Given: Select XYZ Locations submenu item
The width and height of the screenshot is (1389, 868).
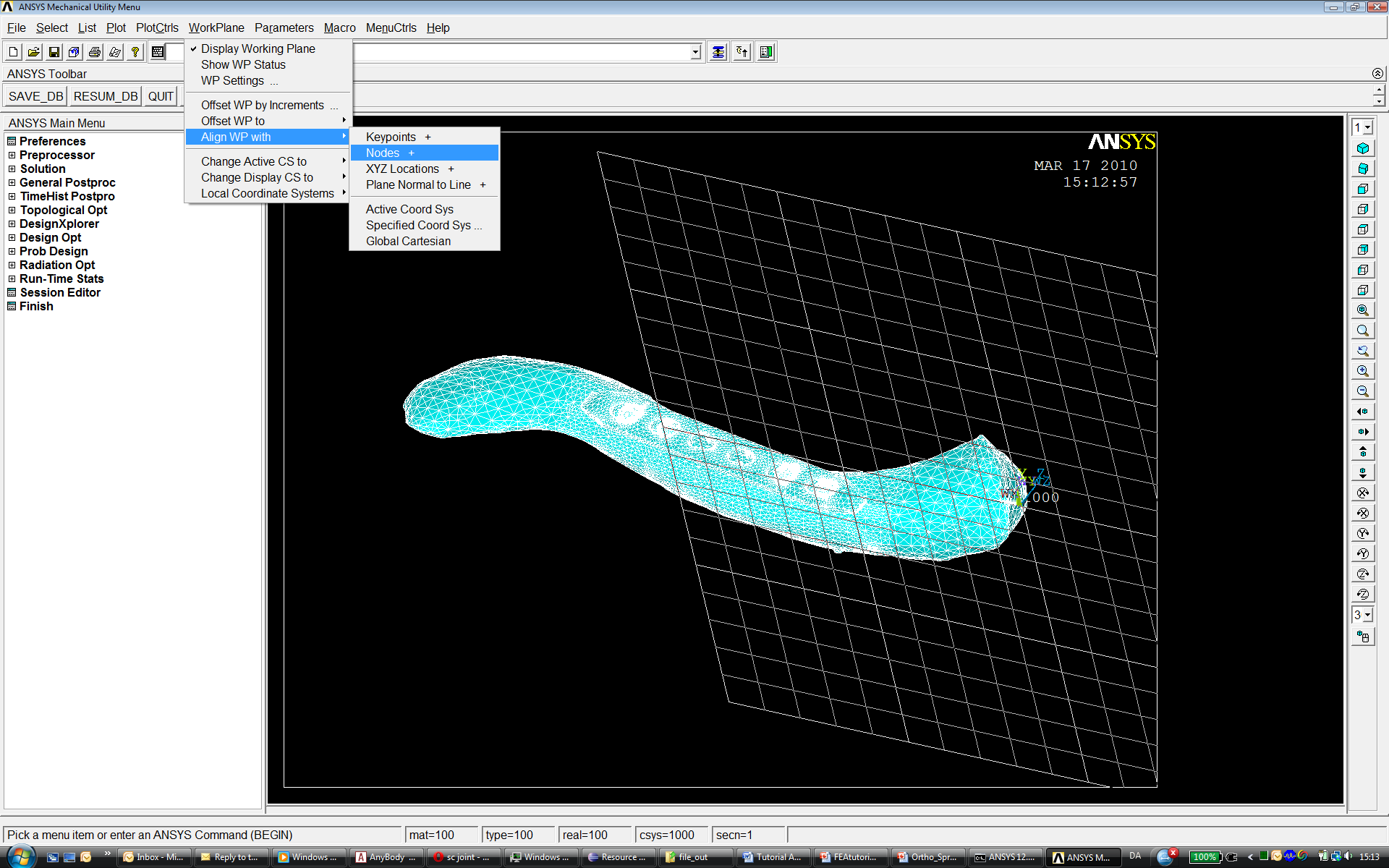Looking at the screenshot, I should (x=425, y=169).
